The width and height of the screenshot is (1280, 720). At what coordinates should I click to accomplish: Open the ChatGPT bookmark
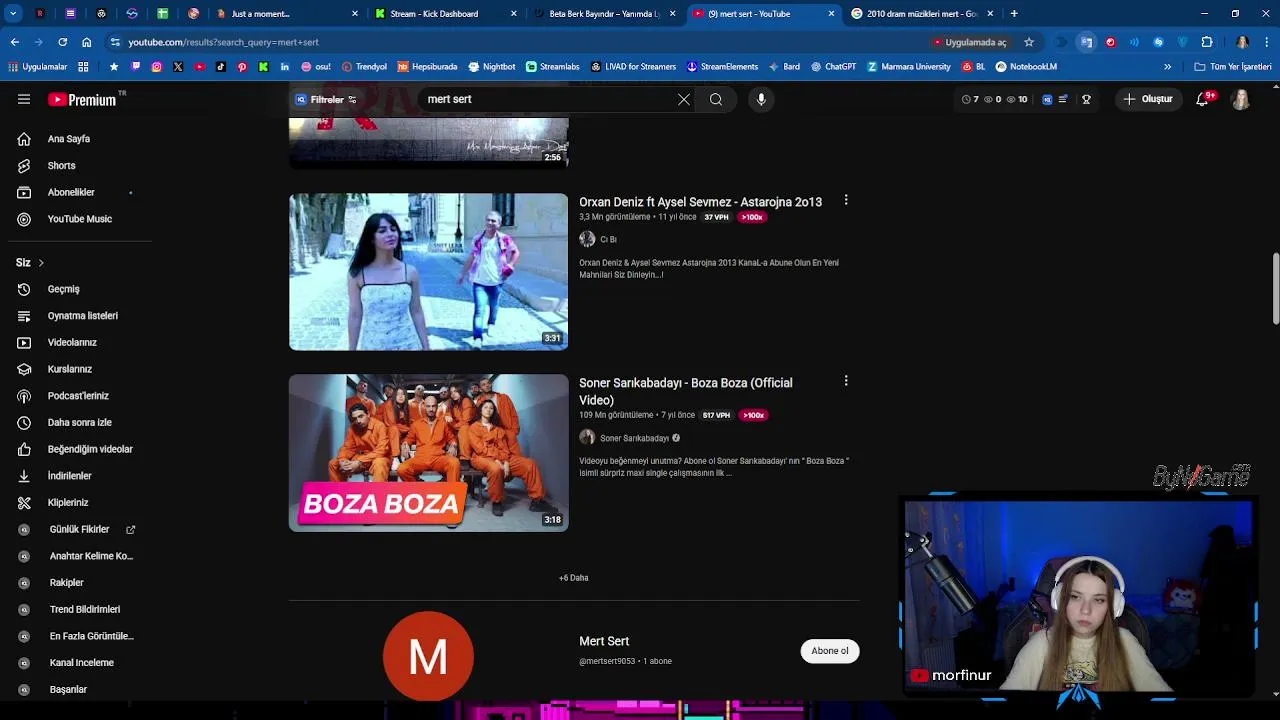pos(833,67)
